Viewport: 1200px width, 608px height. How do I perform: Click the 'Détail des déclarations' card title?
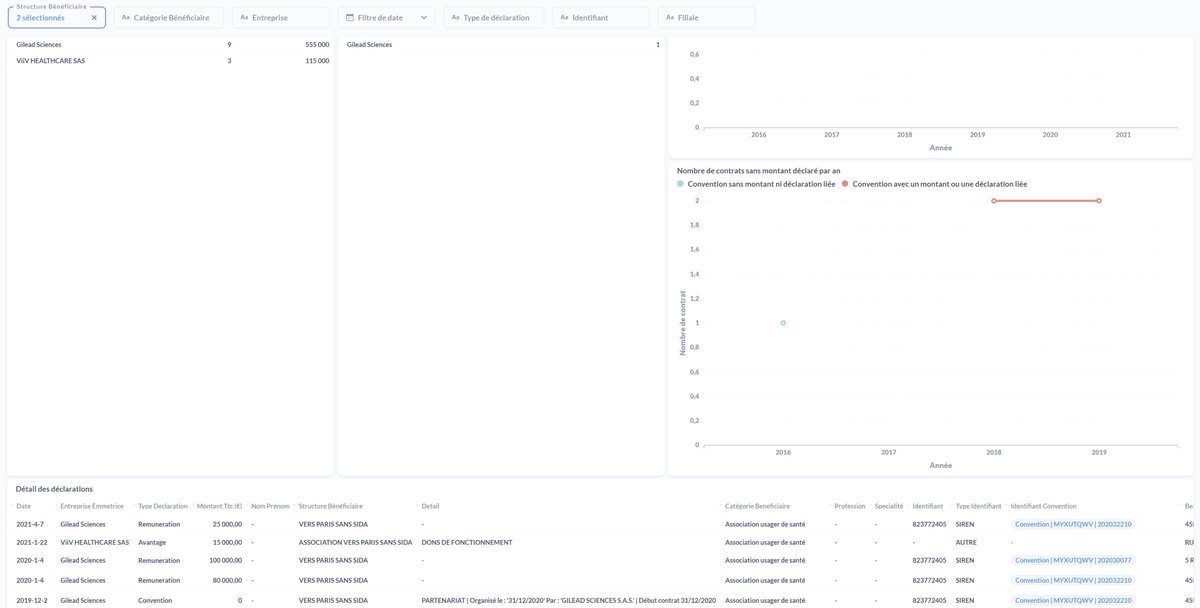[x=54, y=489]
